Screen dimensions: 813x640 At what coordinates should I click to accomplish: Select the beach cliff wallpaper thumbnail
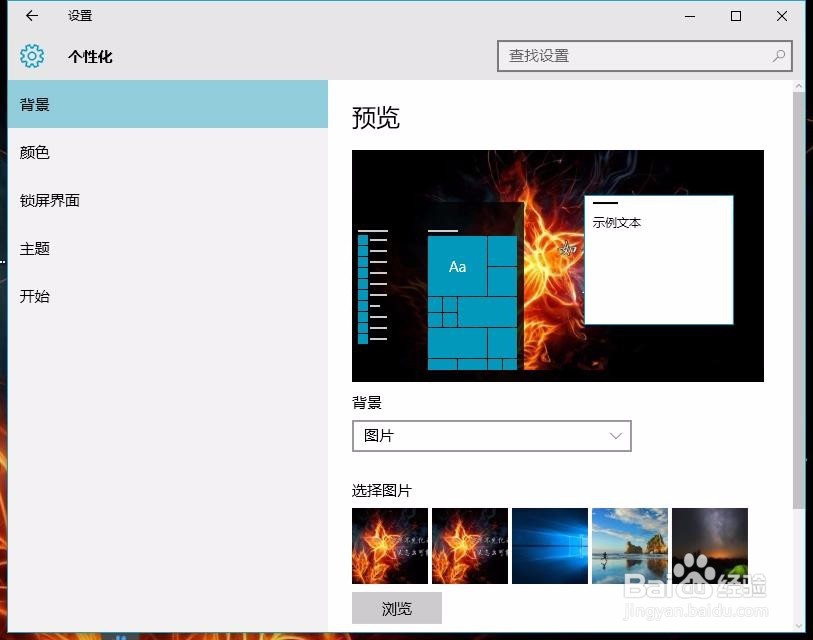(629, 545)
